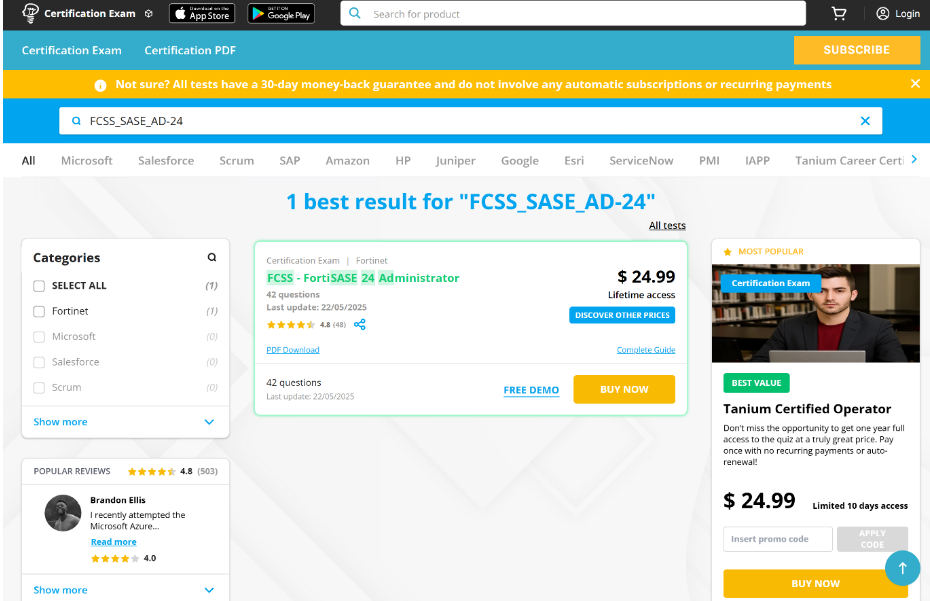Select the ServiceNow vendor tab
This screenshot has width=930, height=601.
(641, 161)
